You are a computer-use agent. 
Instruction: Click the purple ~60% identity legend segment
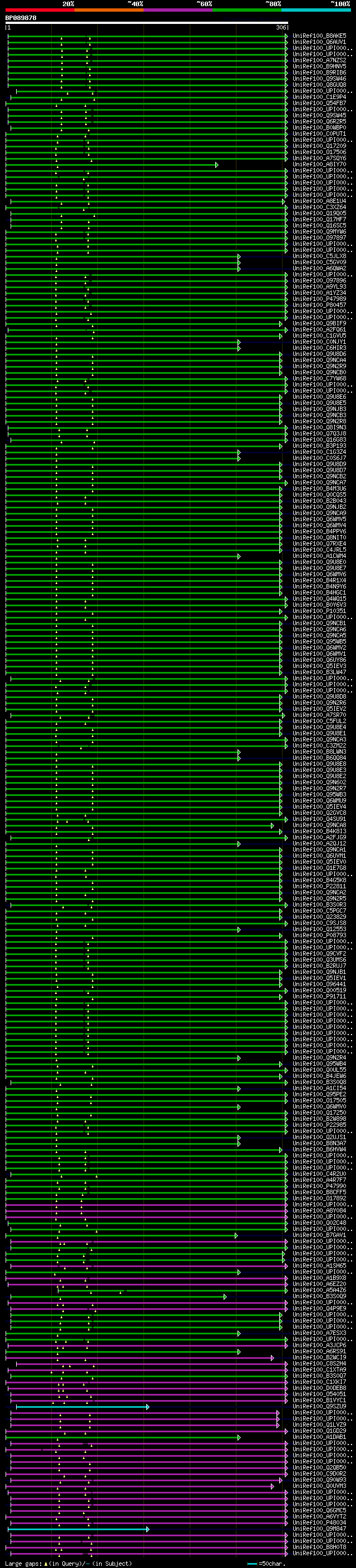tap(179, 10)
